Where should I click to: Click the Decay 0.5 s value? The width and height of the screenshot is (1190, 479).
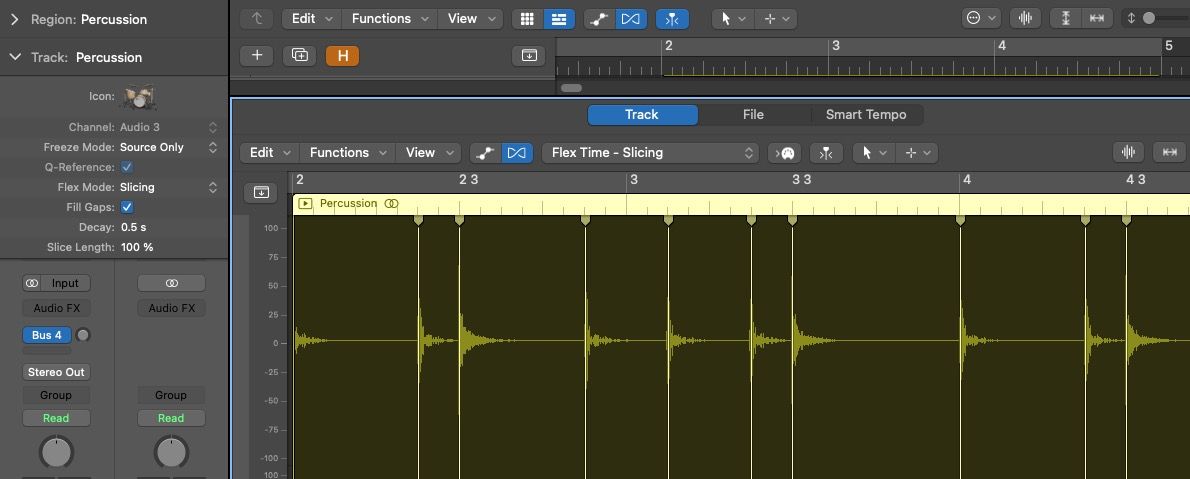point(134,227)
